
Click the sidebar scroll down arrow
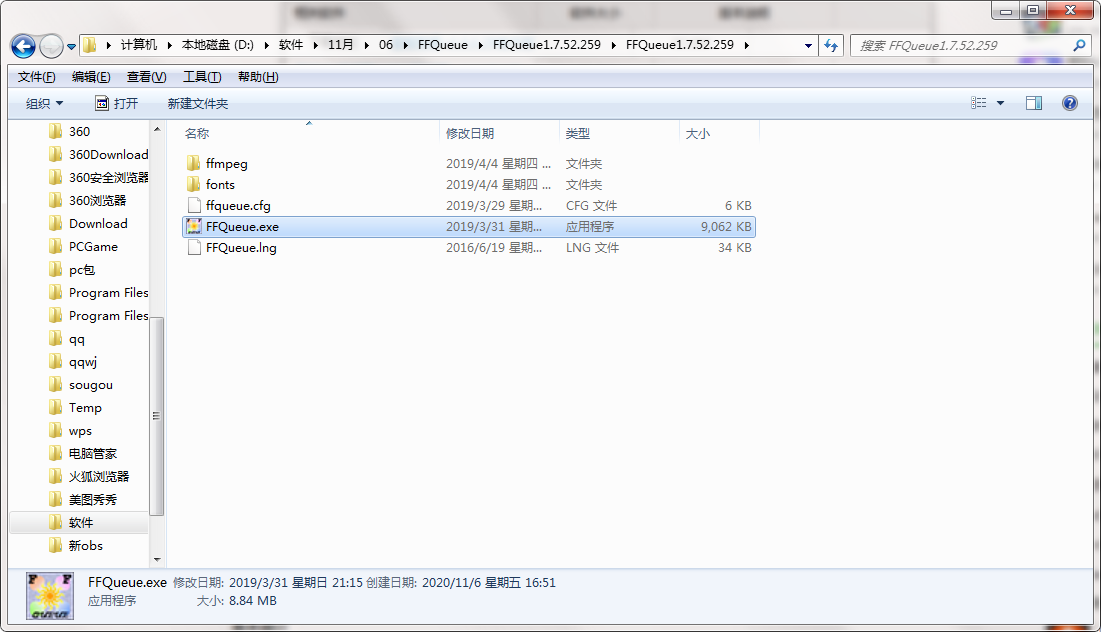coord(157,560)
